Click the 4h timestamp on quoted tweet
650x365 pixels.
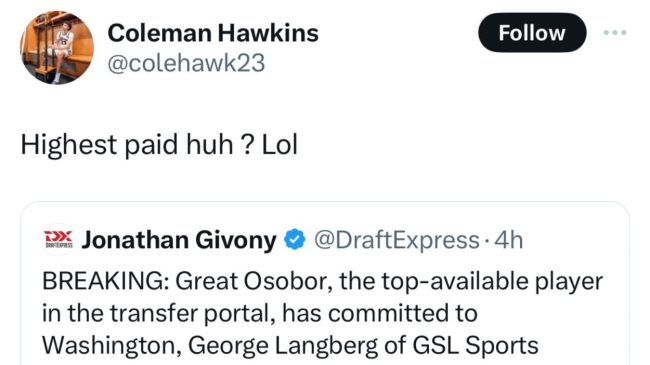pyautogui.click(x=509, y=240)
